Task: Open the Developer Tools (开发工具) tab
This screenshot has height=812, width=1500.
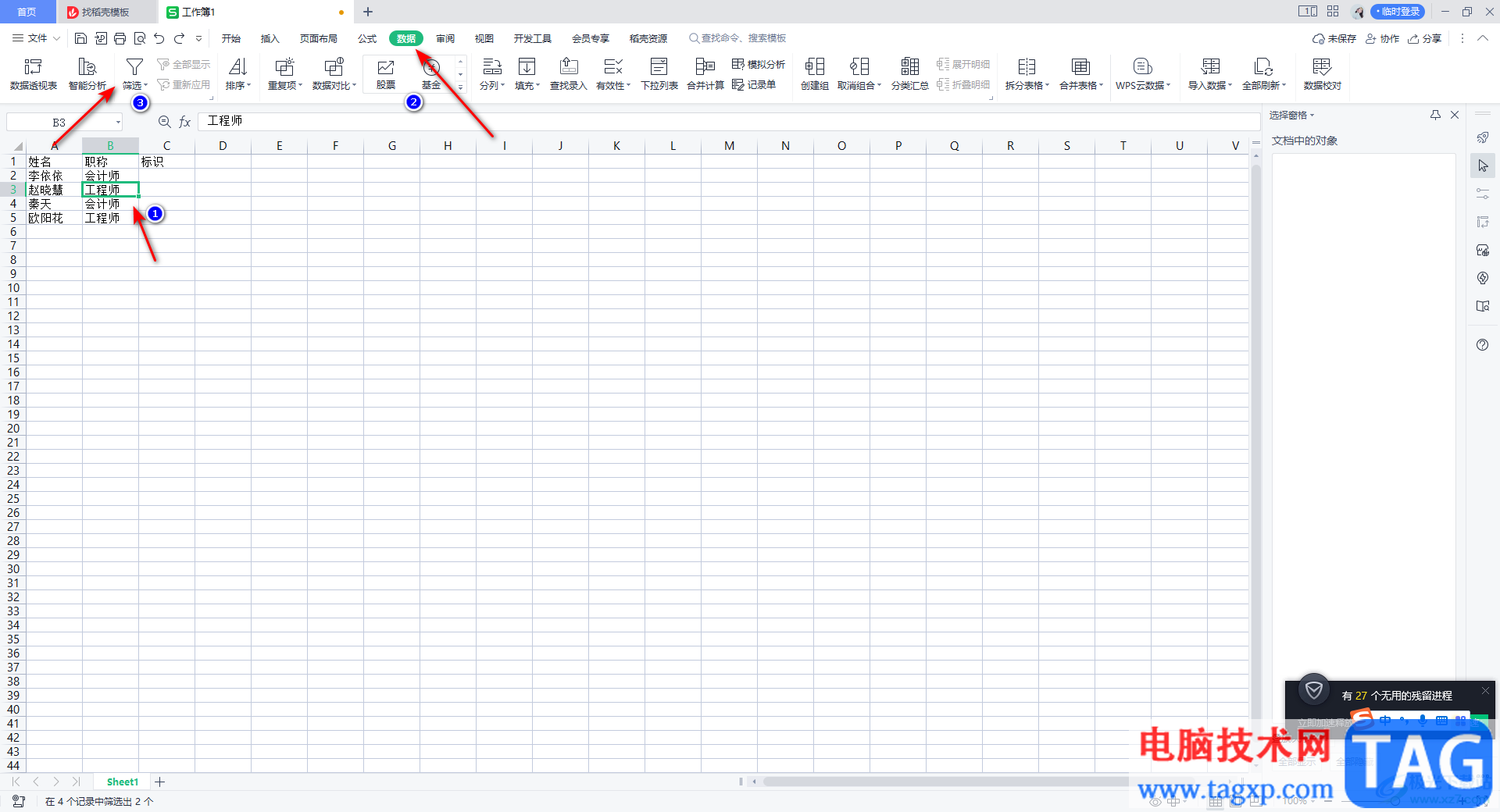Action: [x=533, y=38]
